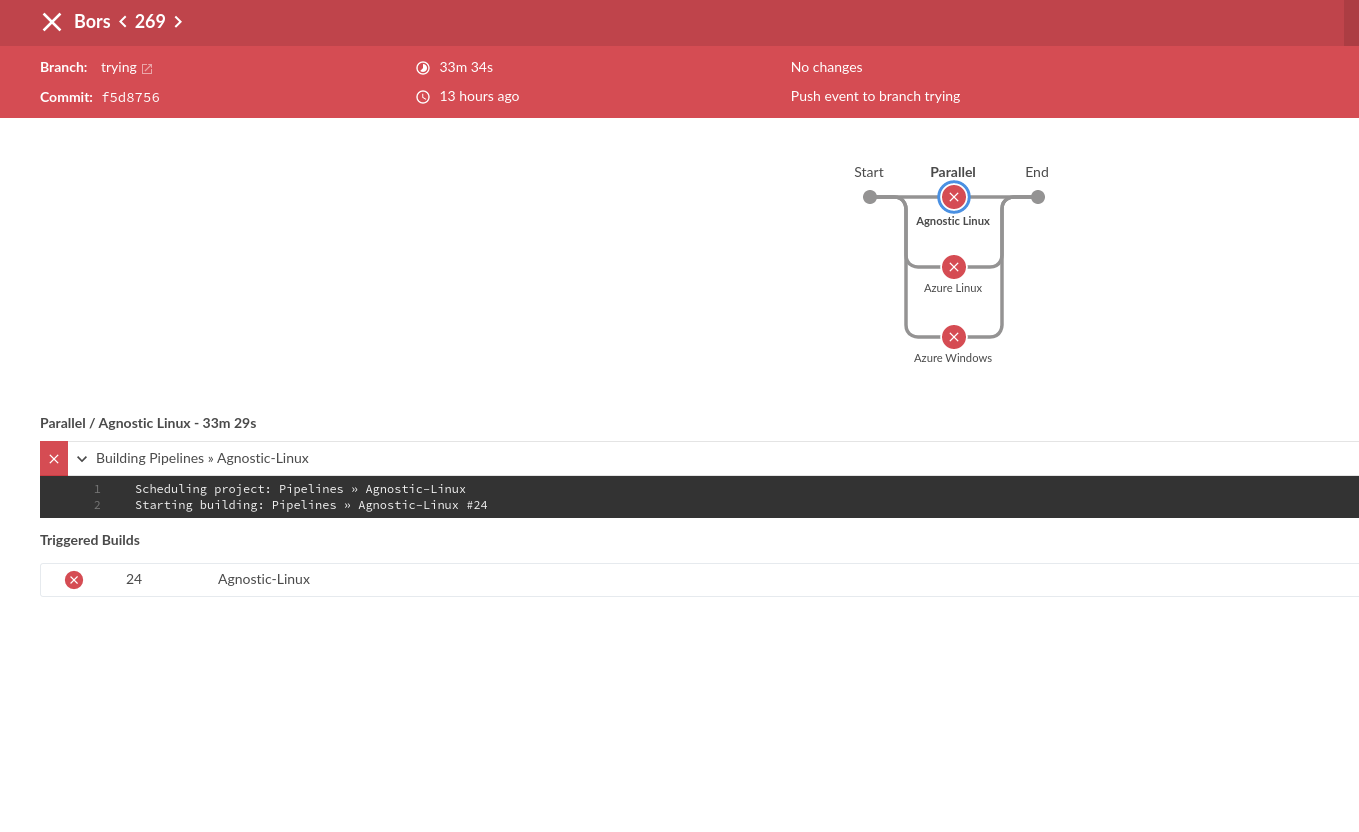Go to the next build with the right chevron
Image resolution: width=1359 pixels, height=832 pixels.
(178, 22)
